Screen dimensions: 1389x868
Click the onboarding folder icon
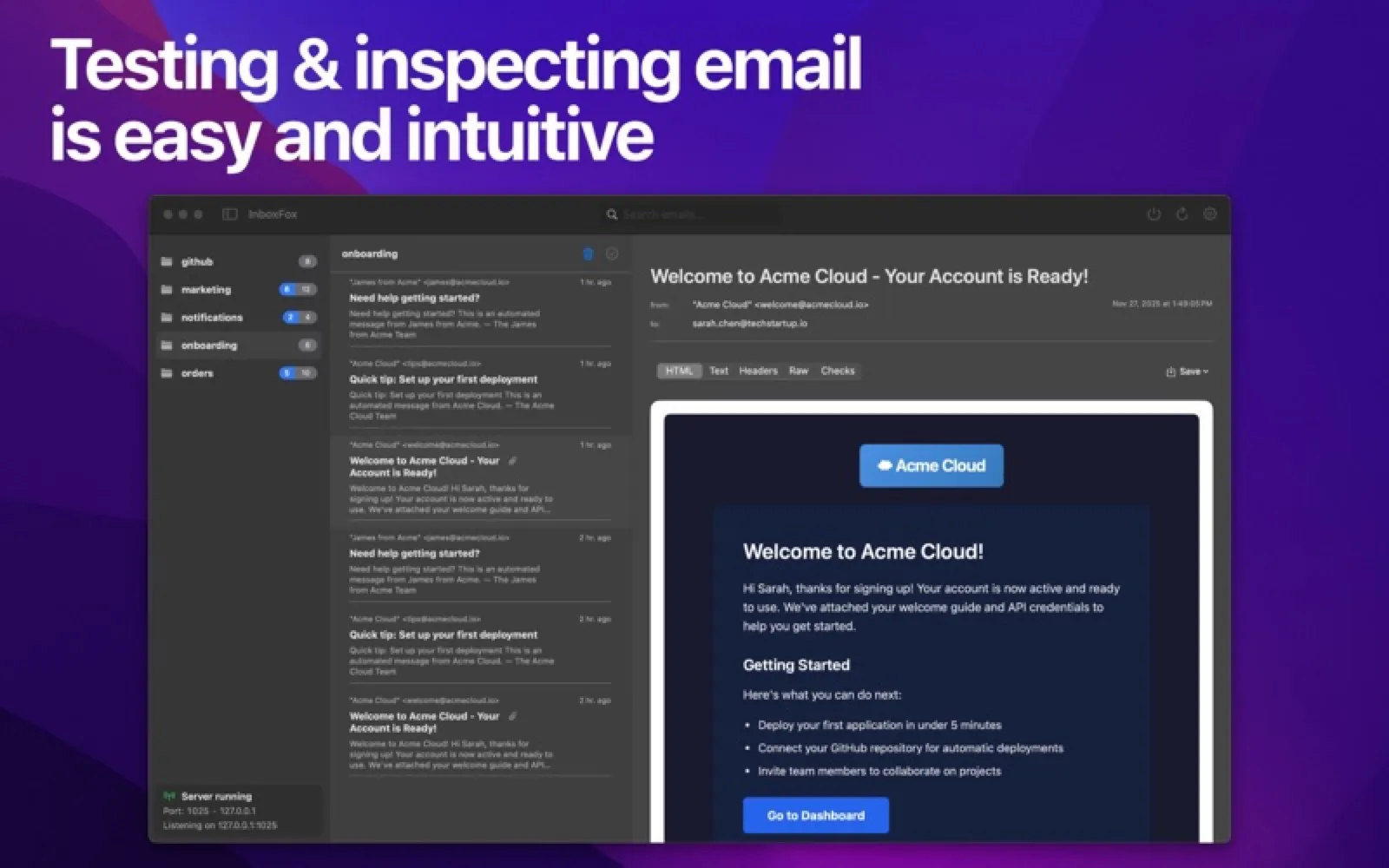point(167,345)
